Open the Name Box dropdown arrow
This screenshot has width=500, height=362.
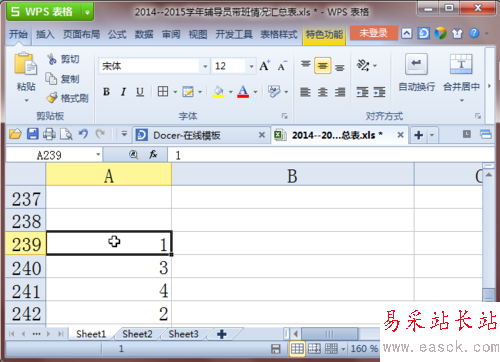(98, 155)
